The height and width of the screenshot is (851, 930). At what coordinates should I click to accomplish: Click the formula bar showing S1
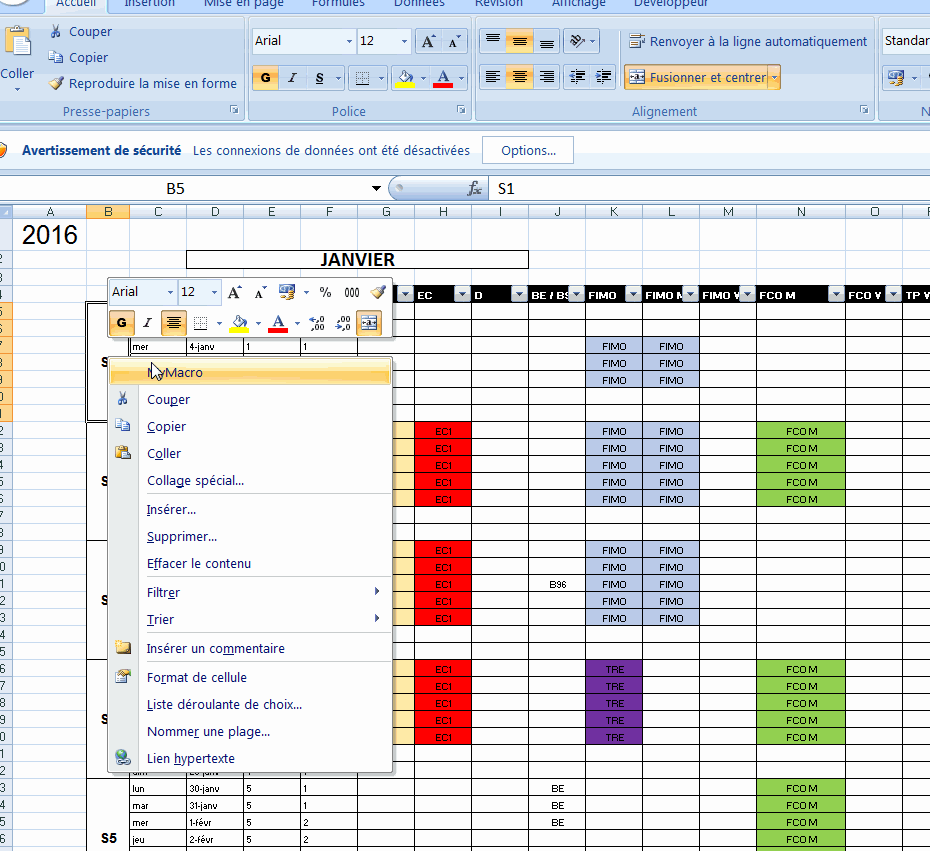(709, 189)
